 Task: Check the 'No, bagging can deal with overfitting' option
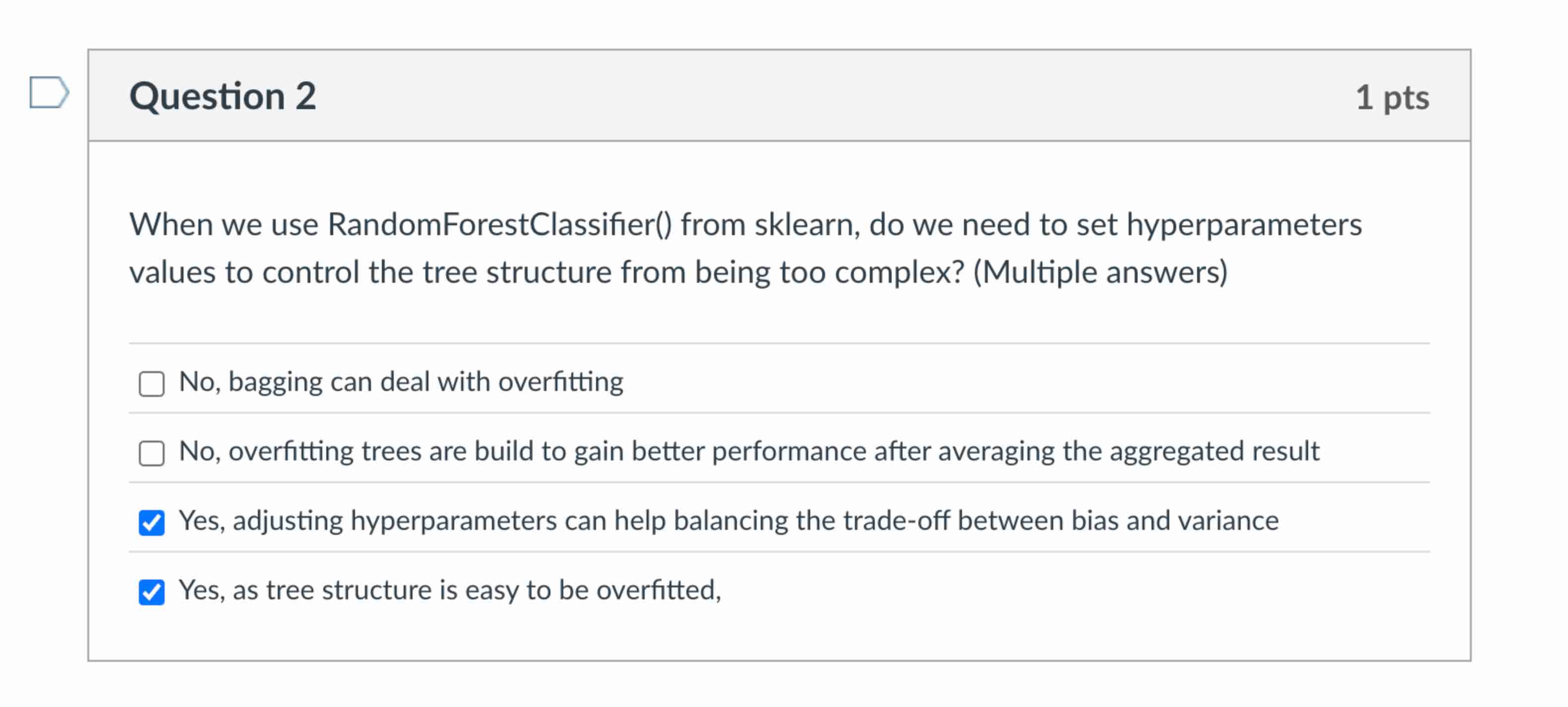[151, 383]
